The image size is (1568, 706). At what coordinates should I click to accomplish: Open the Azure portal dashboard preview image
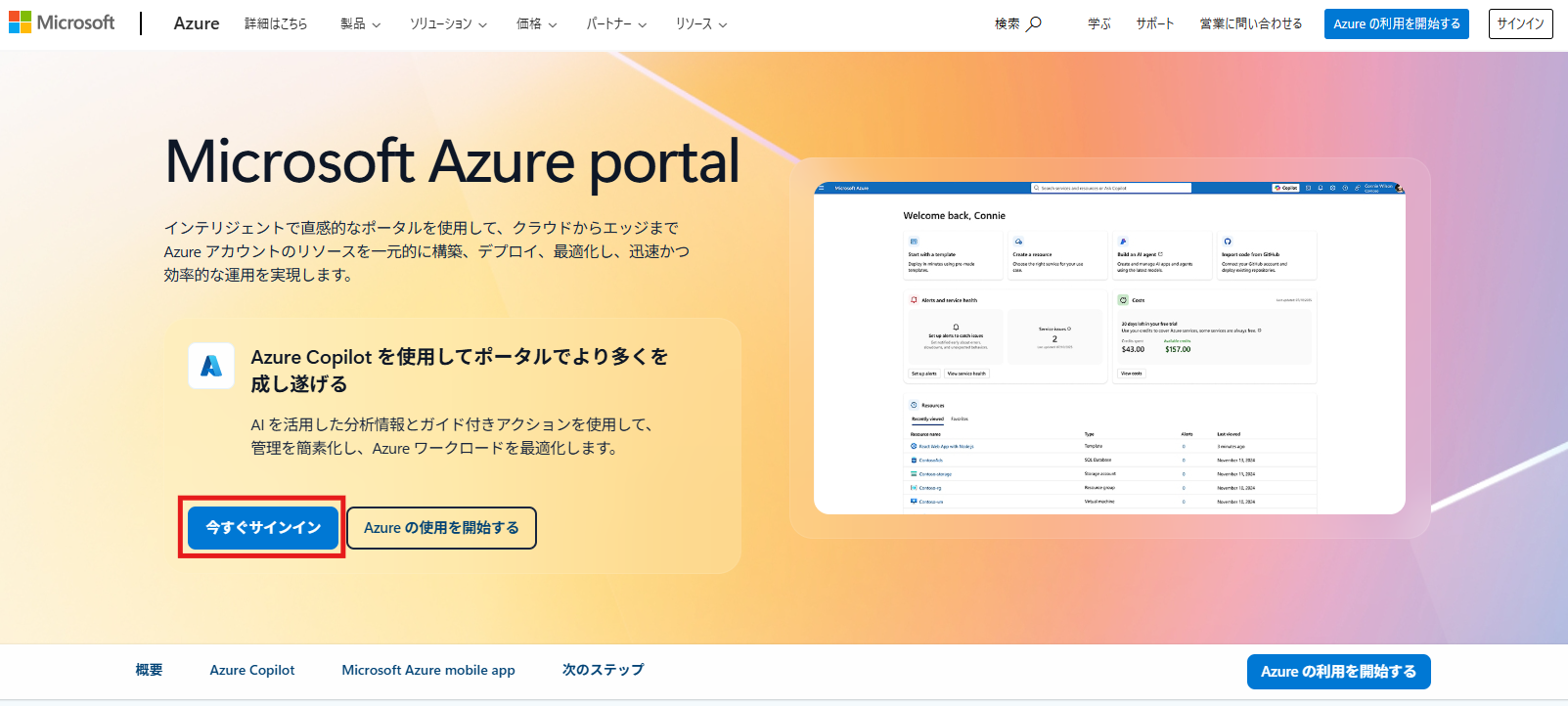click(x=1109, y=347)
